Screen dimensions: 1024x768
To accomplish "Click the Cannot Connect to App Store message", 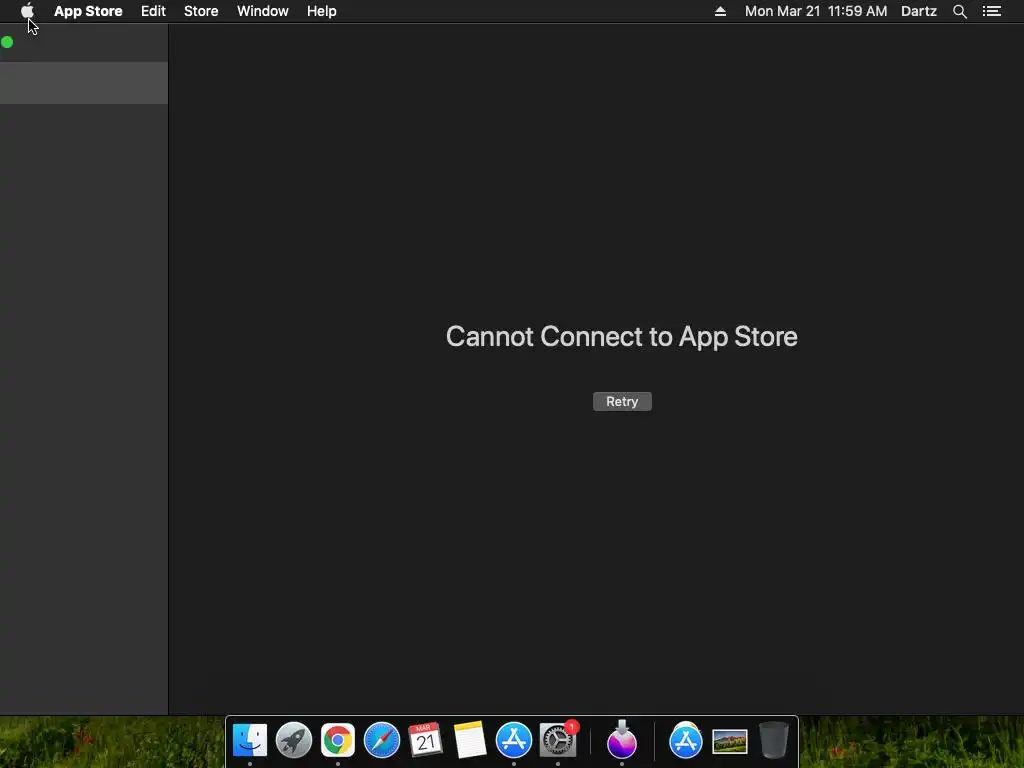I will click(x=622, y=337).
